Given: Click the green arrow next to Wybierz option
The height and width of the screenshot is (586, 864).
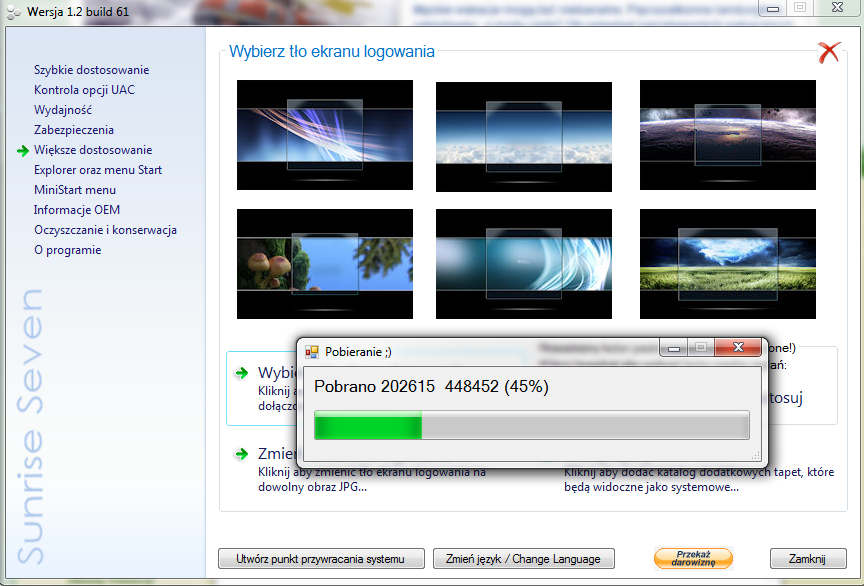Looking at the screenshot, I should (242, 373).
